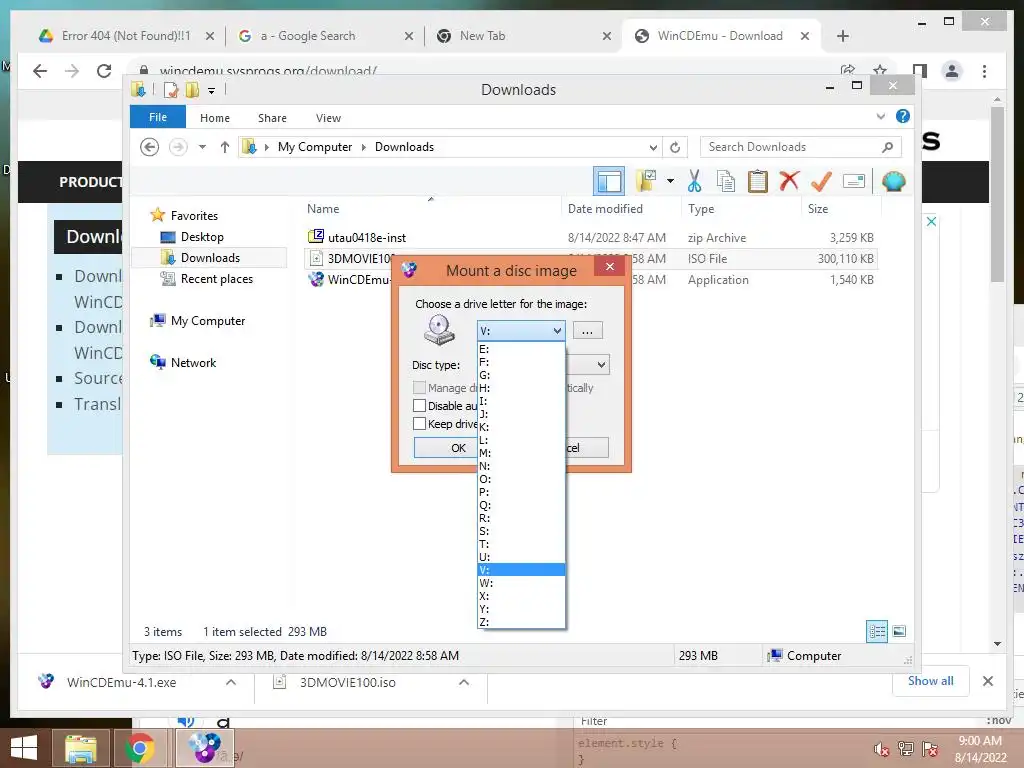This screenshot has height=768, width=1024.
Task: Click the blue shell icon in Explorer toolbar
Action: (893, 181)
